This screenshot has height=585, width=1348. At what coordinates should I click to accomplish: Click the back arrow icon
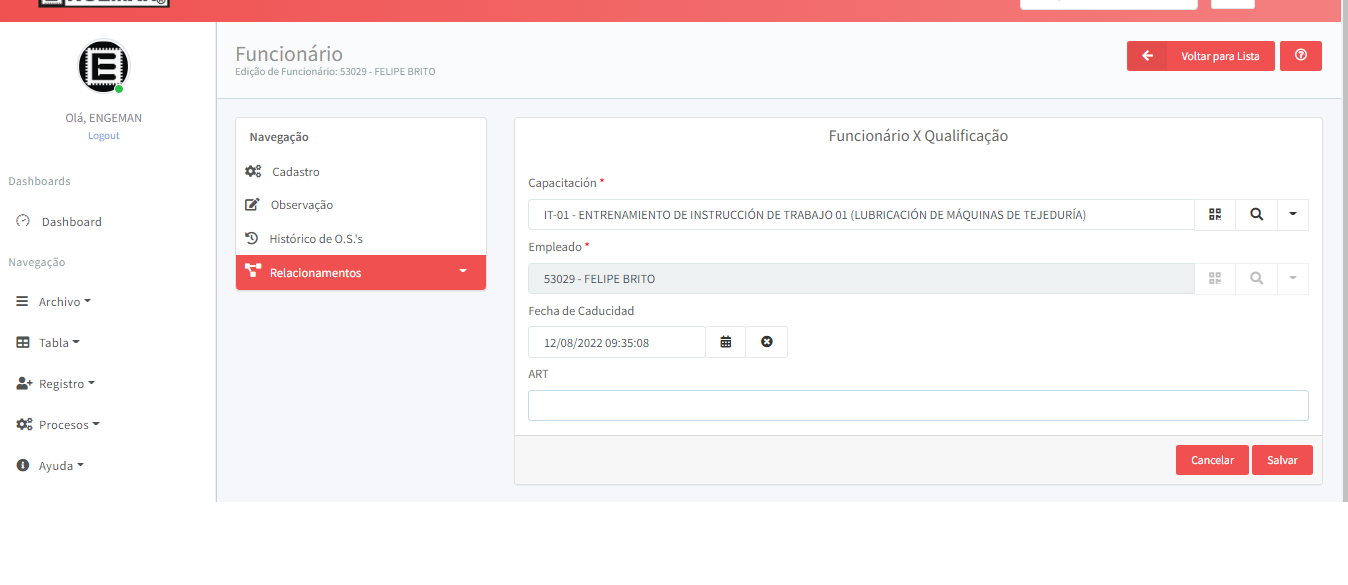pos(1147,56)
